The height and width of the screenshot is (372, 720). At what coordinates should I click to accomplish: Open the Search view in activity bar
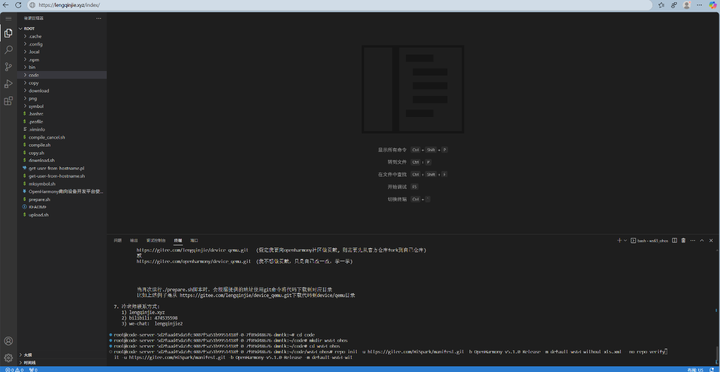(x=8, y=50)
